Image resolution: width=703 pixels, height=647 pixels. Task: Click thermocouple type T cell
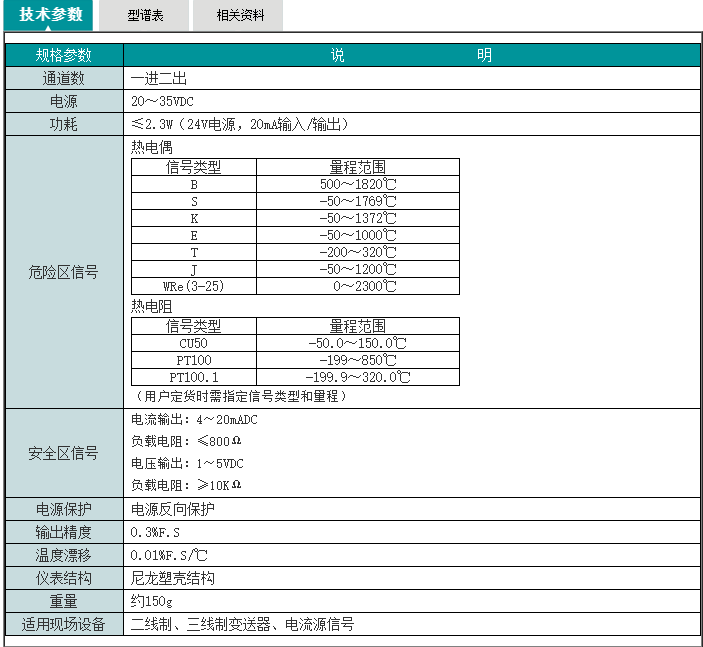194,252
